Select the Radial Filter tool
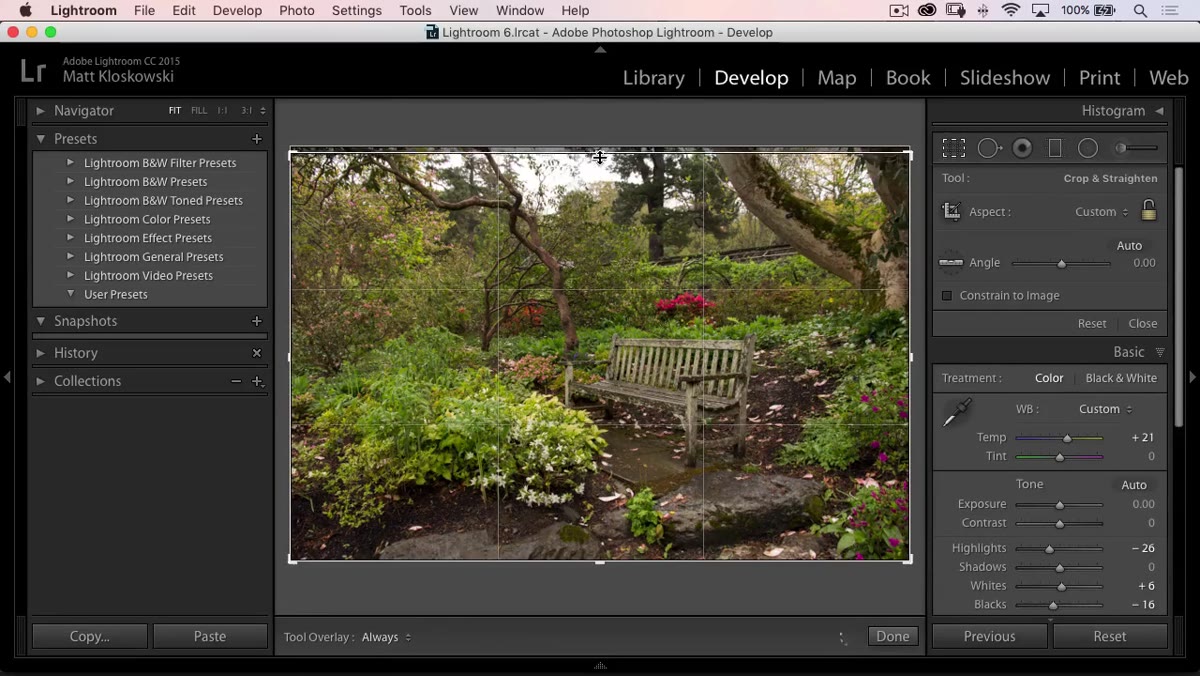The image size is (1200, 676). [1088, 148]
